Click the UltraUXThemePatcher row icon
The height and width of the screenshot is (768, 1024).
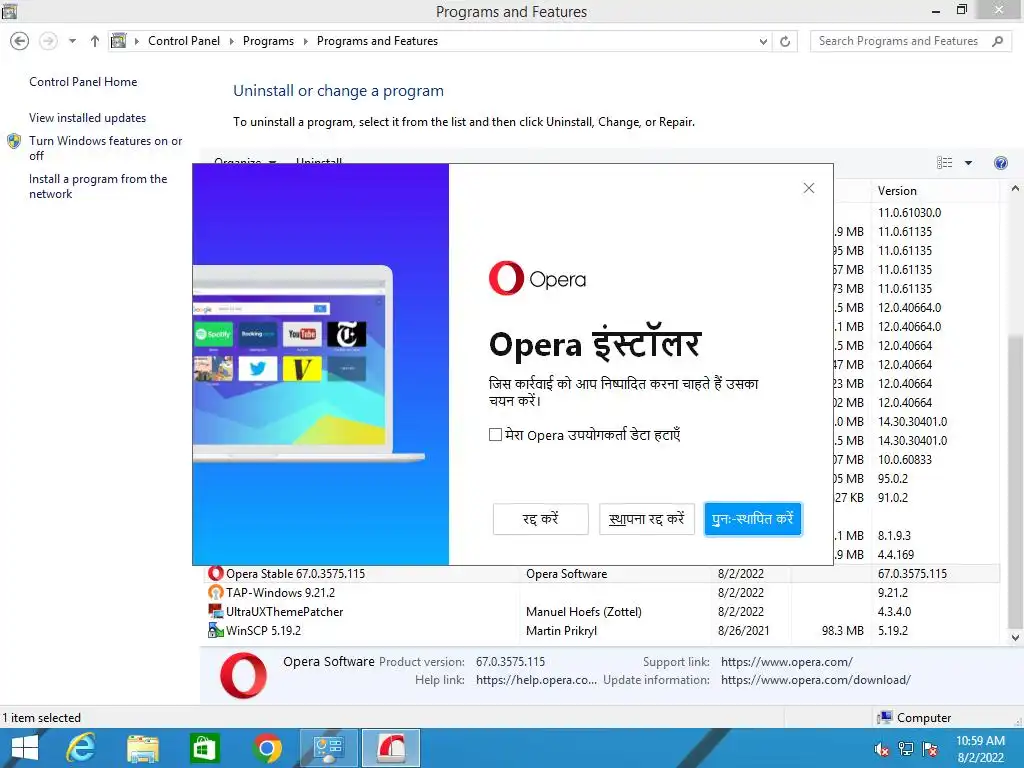point(215,611)
